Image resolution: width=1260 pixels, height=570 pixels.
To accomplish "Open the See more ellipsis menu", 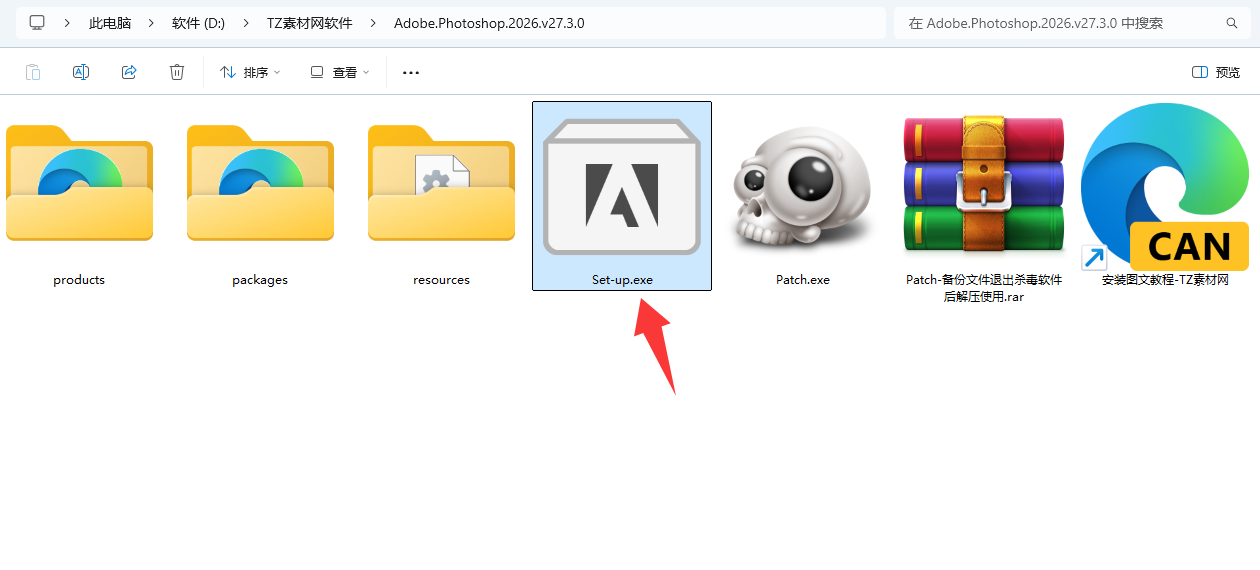I will (x=411, y=72).
